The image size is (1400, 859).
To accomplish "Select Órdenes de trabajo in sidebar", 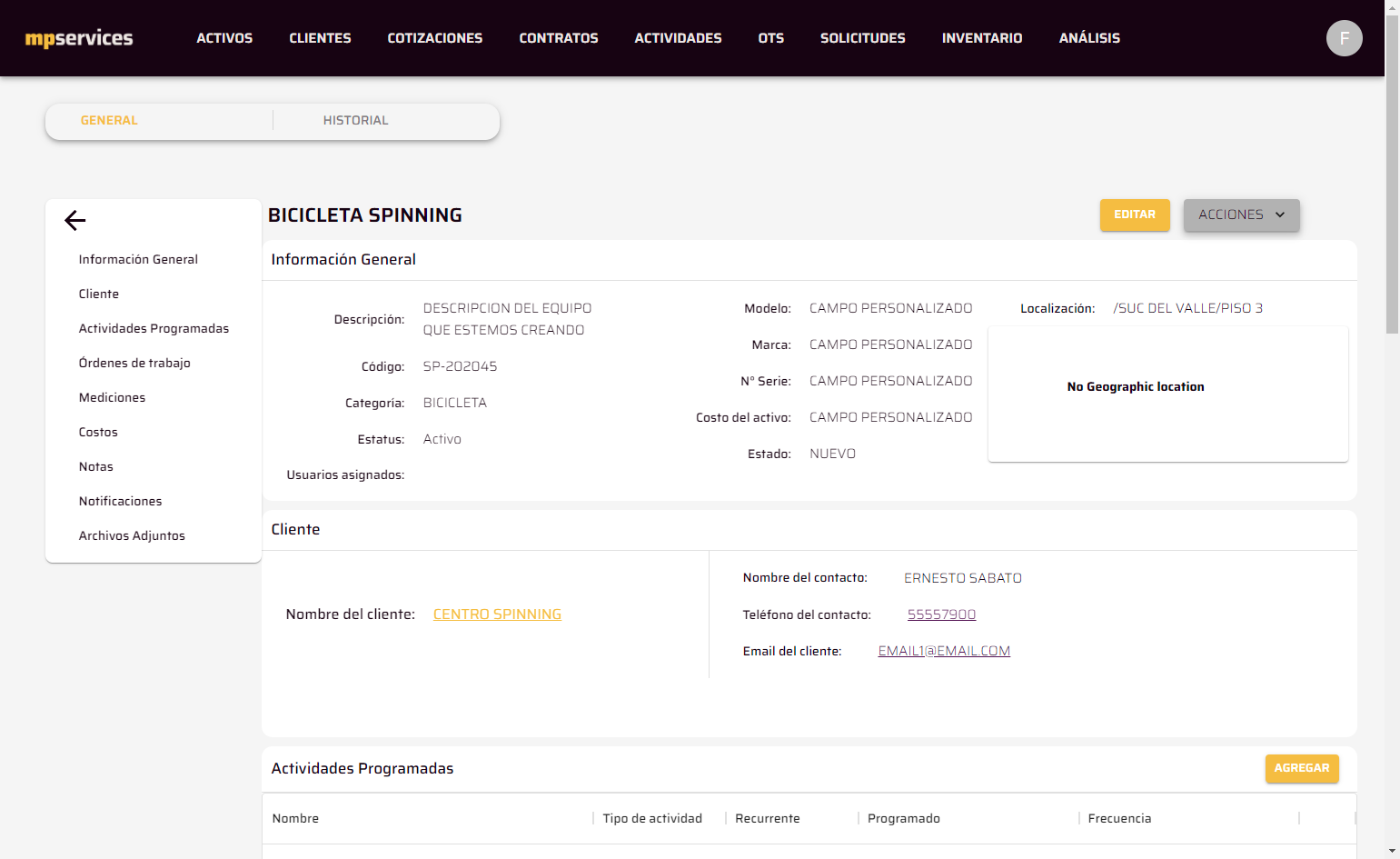I will [134, 363].
